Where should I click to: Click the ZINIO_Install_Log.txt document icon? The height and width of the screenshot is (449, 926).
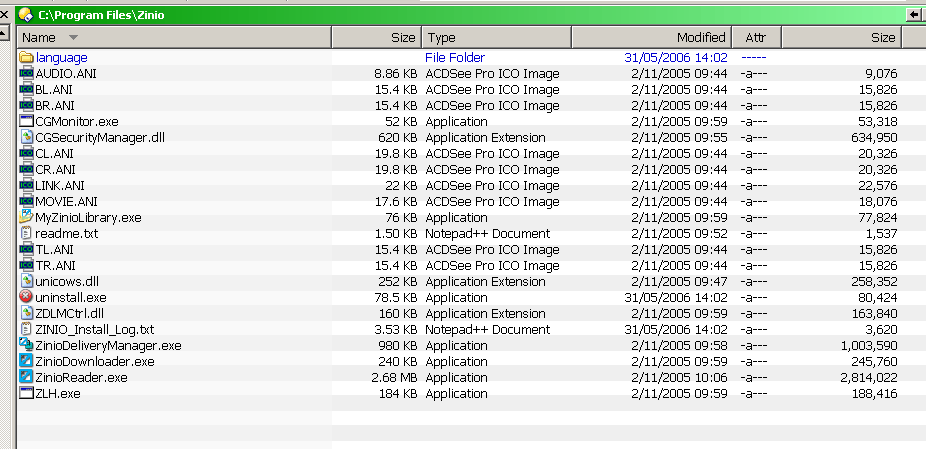[x=26, y=328]
